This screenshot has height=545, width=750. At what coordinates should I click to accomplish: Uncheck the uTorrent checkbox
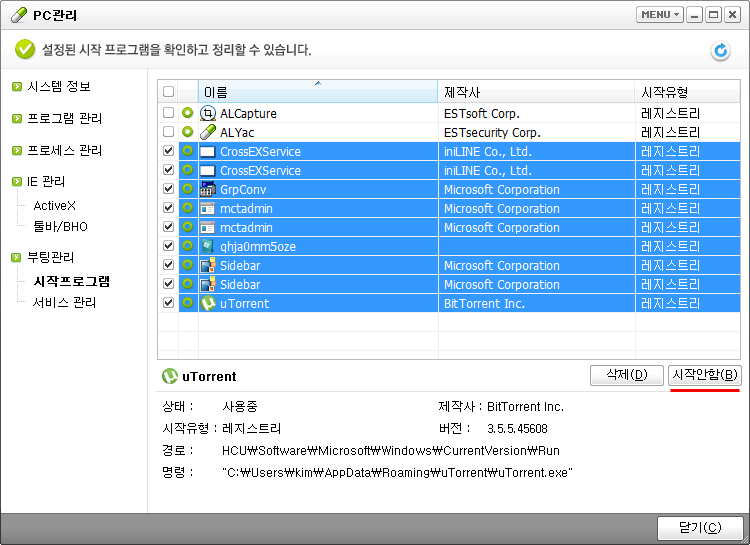click(x=168, y=302)
